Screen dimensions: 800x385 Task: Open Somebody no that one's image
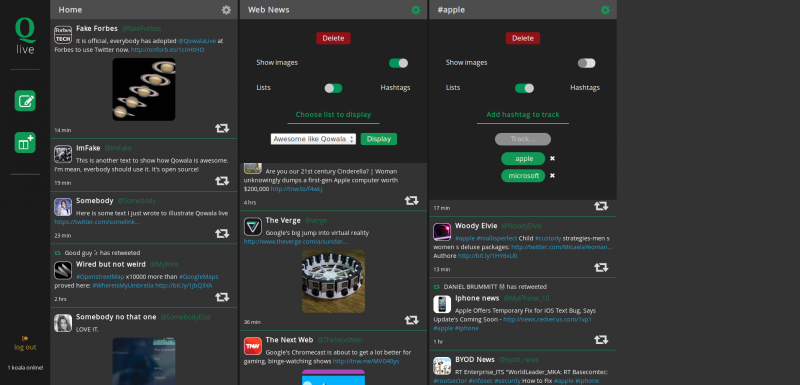coord(144,361)
